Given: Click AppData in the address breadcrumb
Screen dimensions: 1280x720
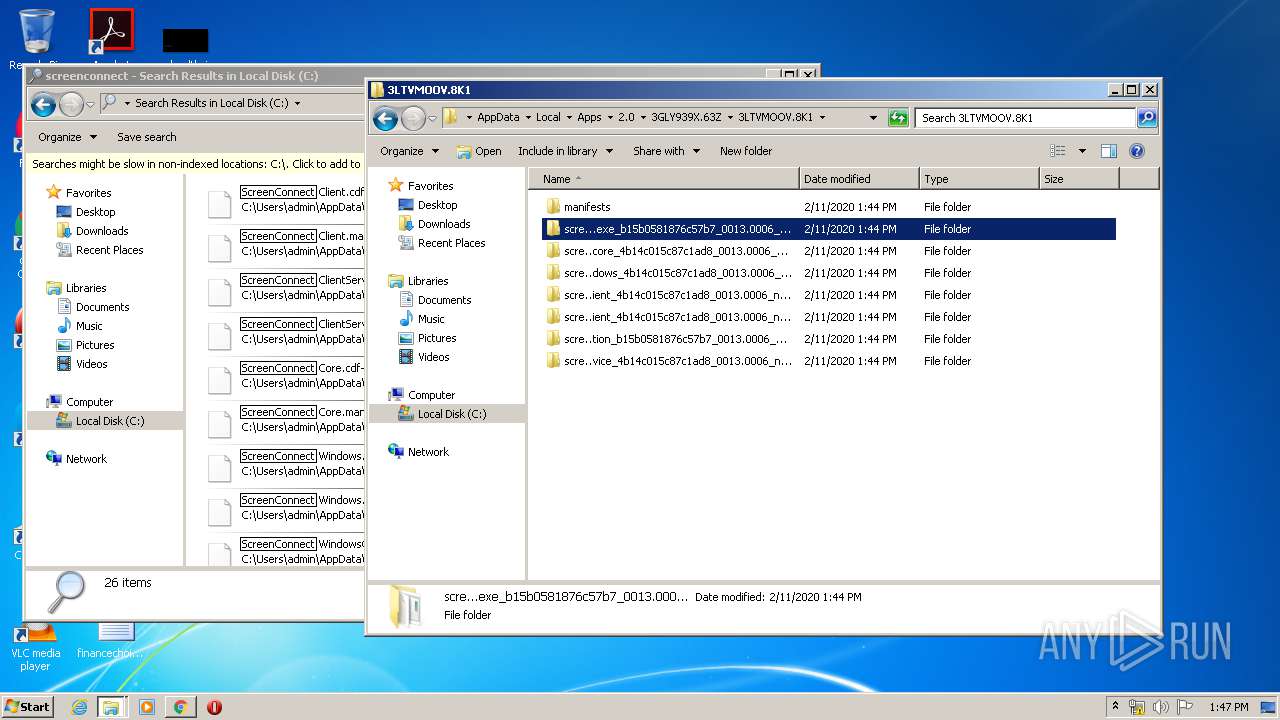Looking at the screenshot, I should (498, 117).
